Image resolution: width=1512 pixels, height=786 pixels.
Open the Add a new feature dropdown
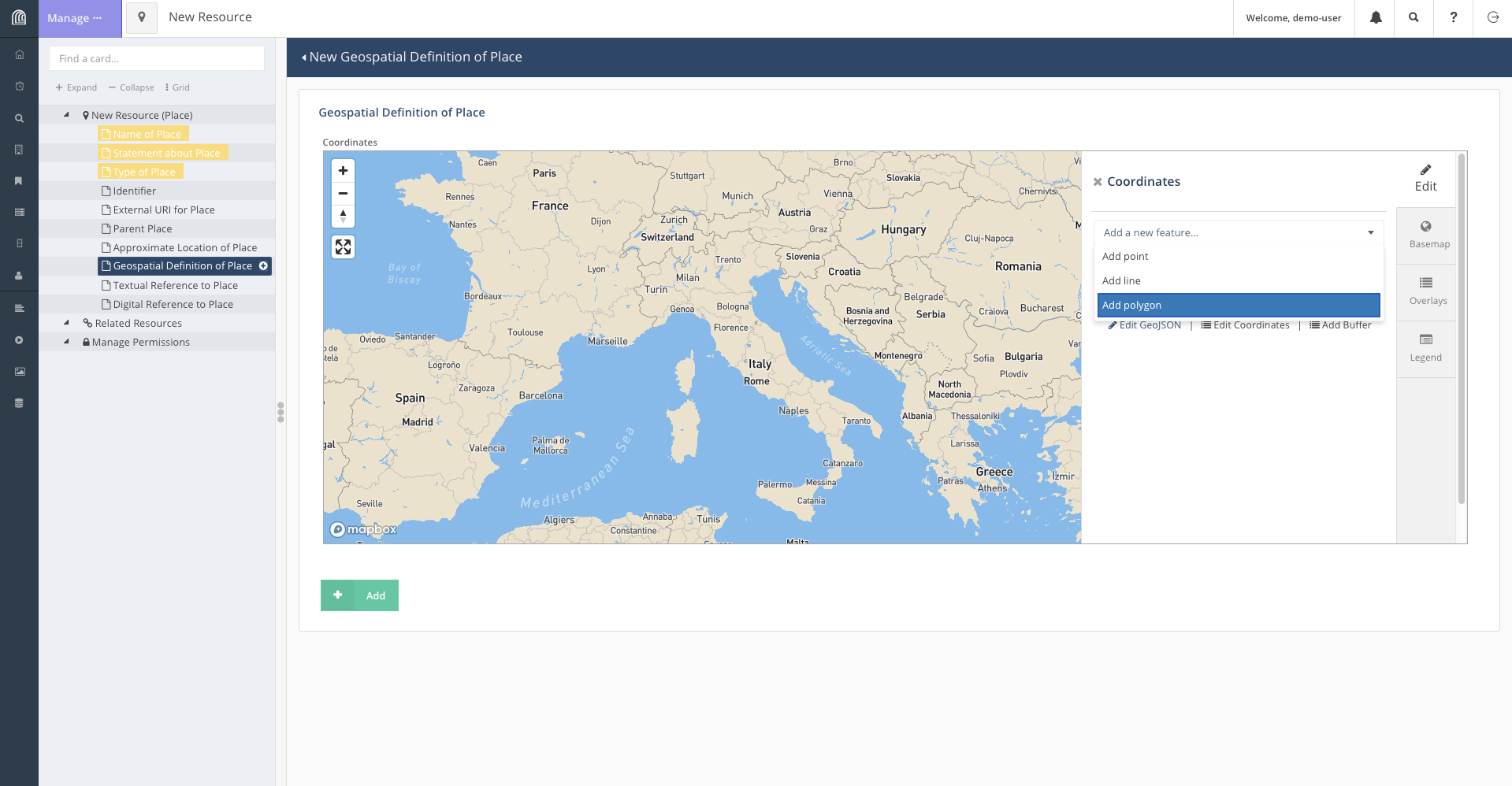click(1238, 232)
